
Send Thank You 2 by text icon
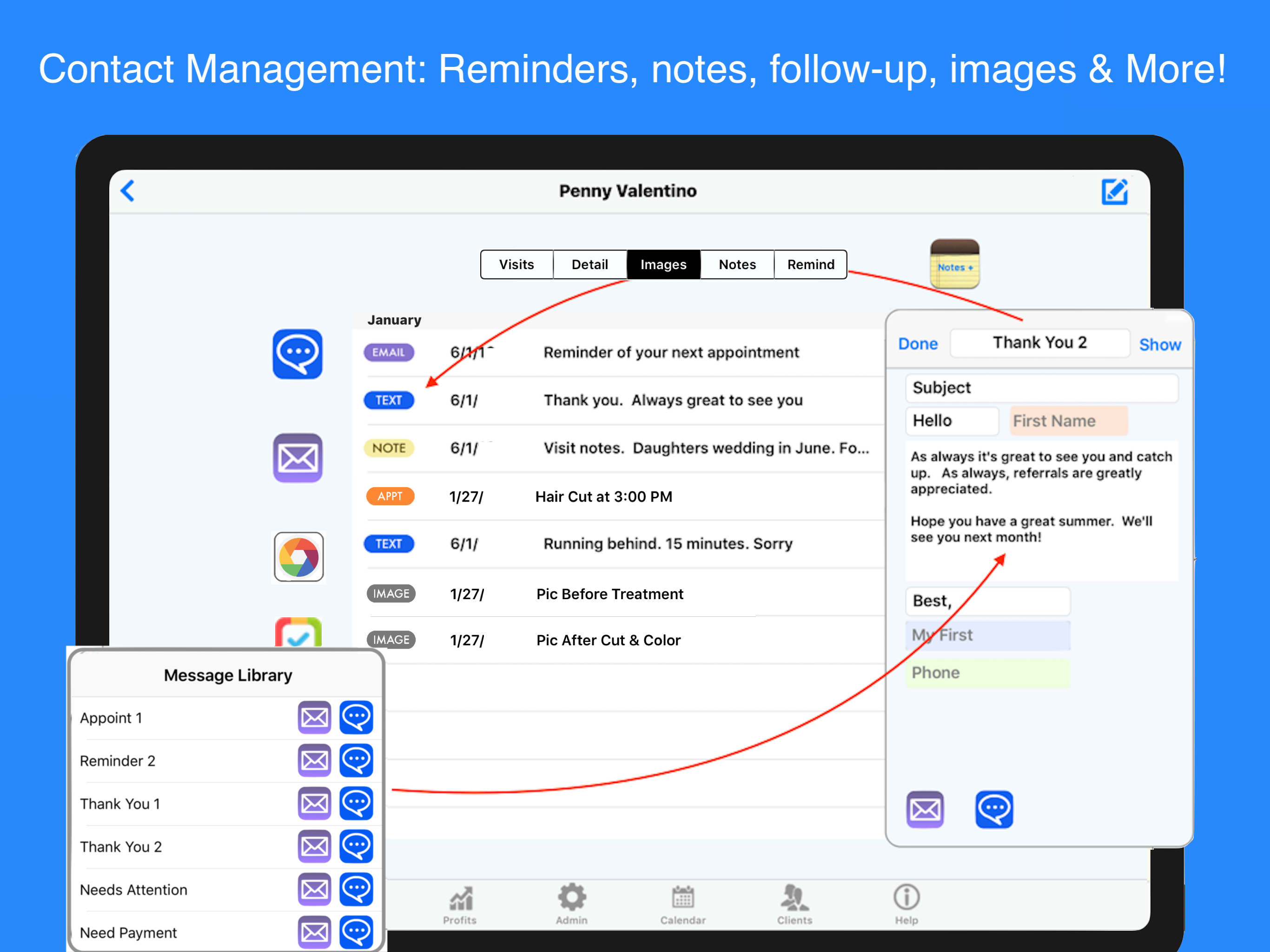point(357,846)
